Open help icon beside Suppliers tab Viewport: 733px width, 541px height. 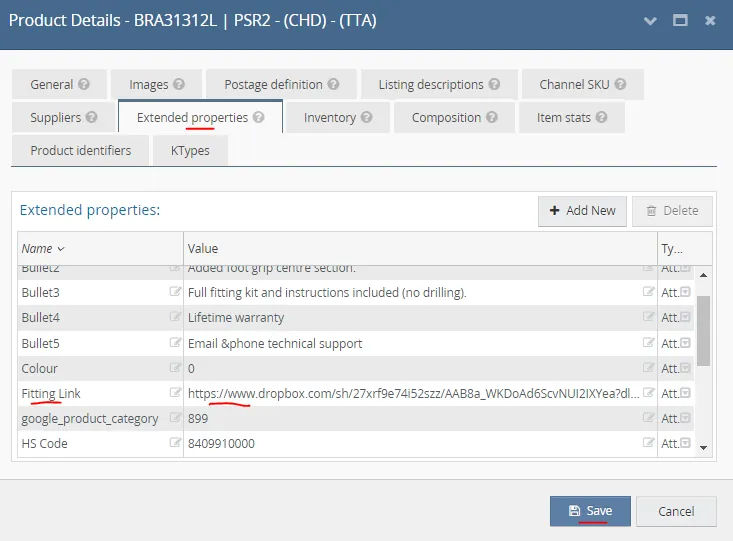click(92, 117)
